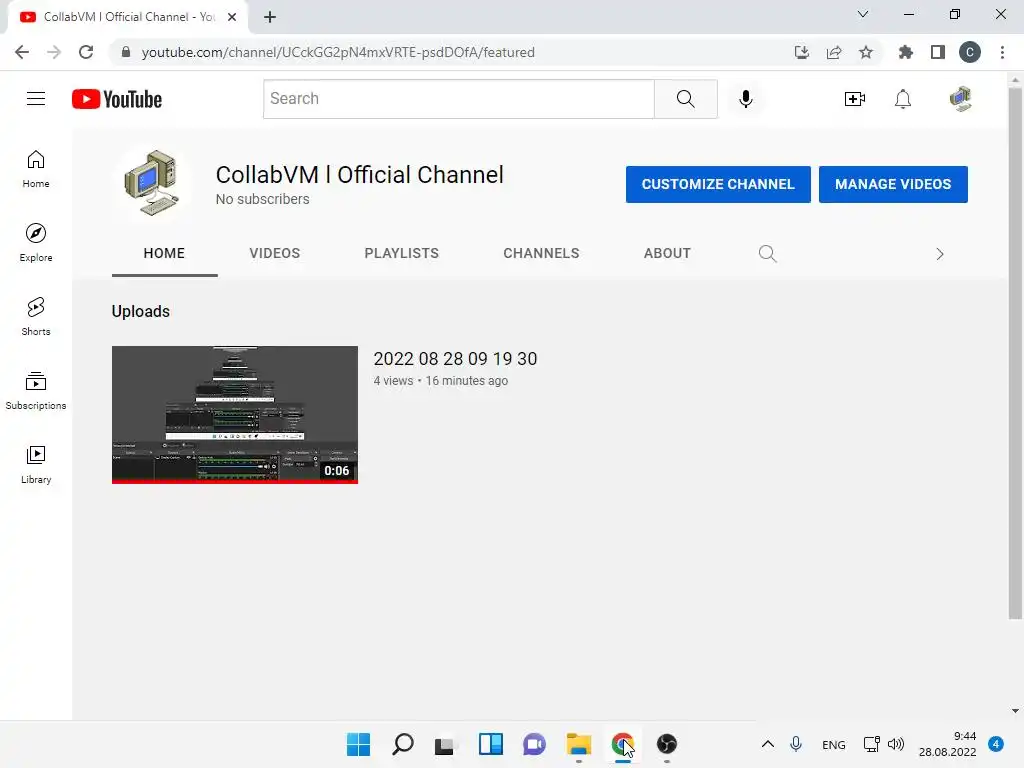Bookmark this page with the star icon
Screen dimensions: 1024x768
tap(865, 52)
